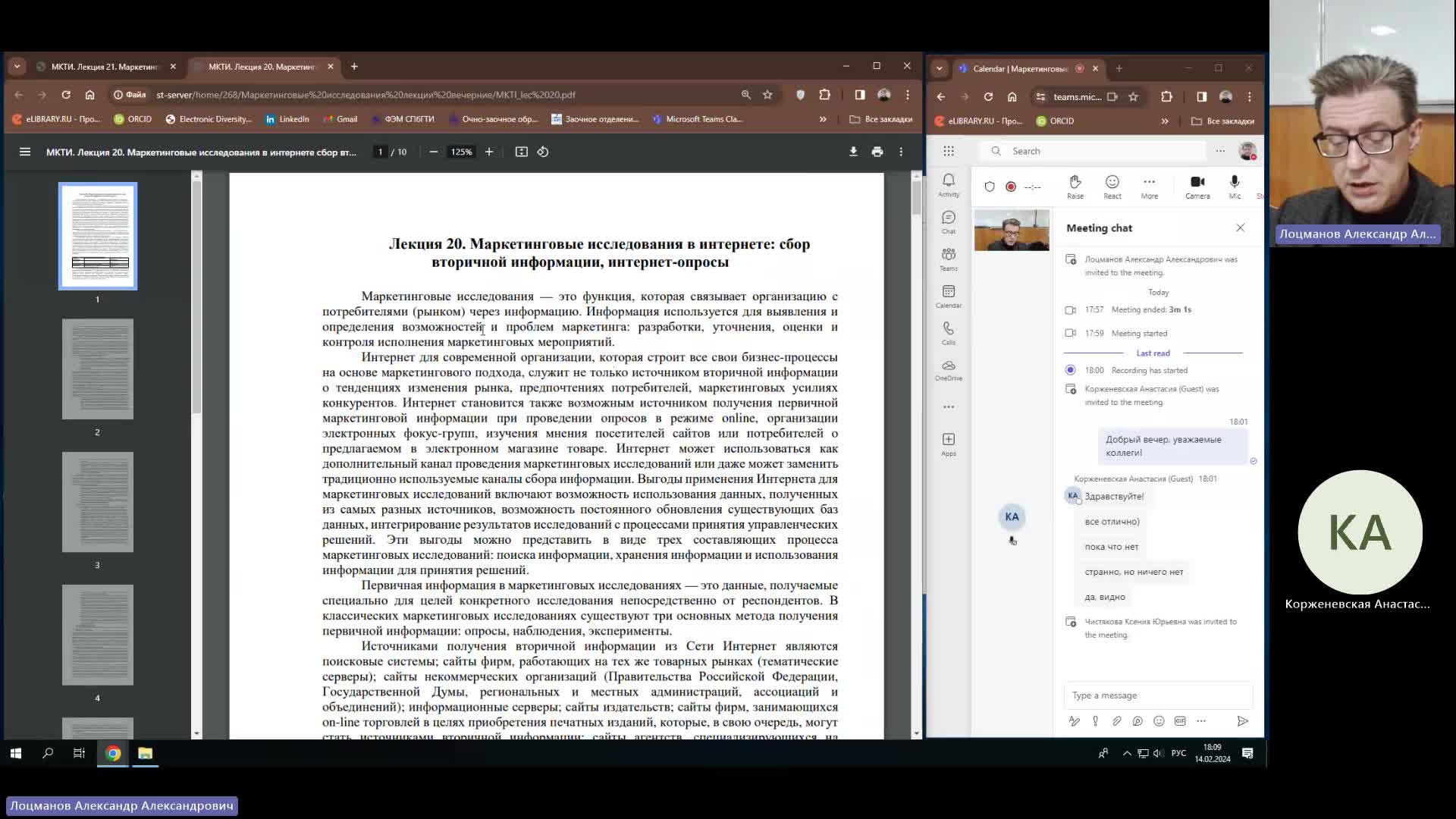Open Teams Chat section

(x=949, y=222)
